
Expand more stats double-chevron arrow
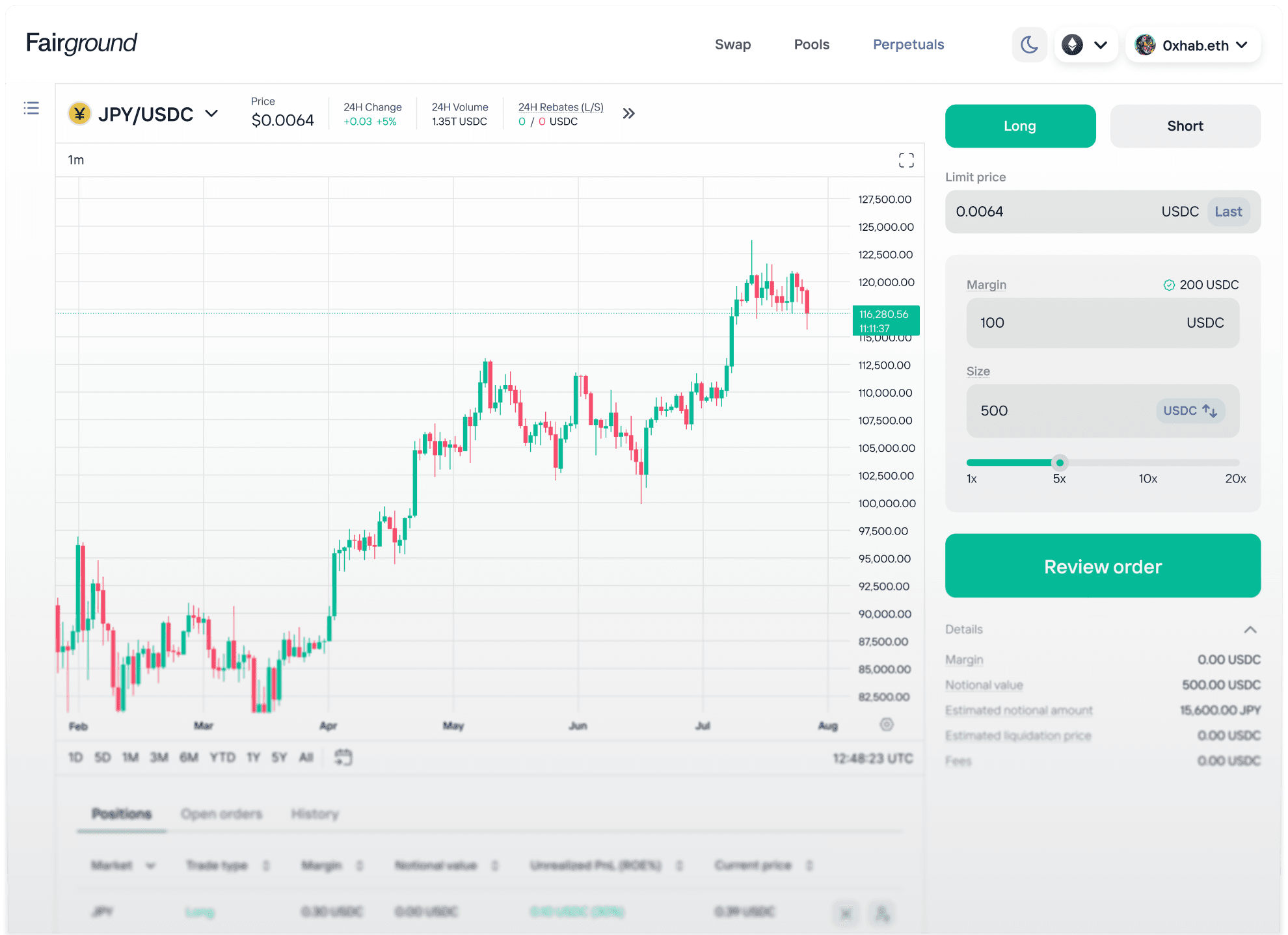[x=628, y=114]
